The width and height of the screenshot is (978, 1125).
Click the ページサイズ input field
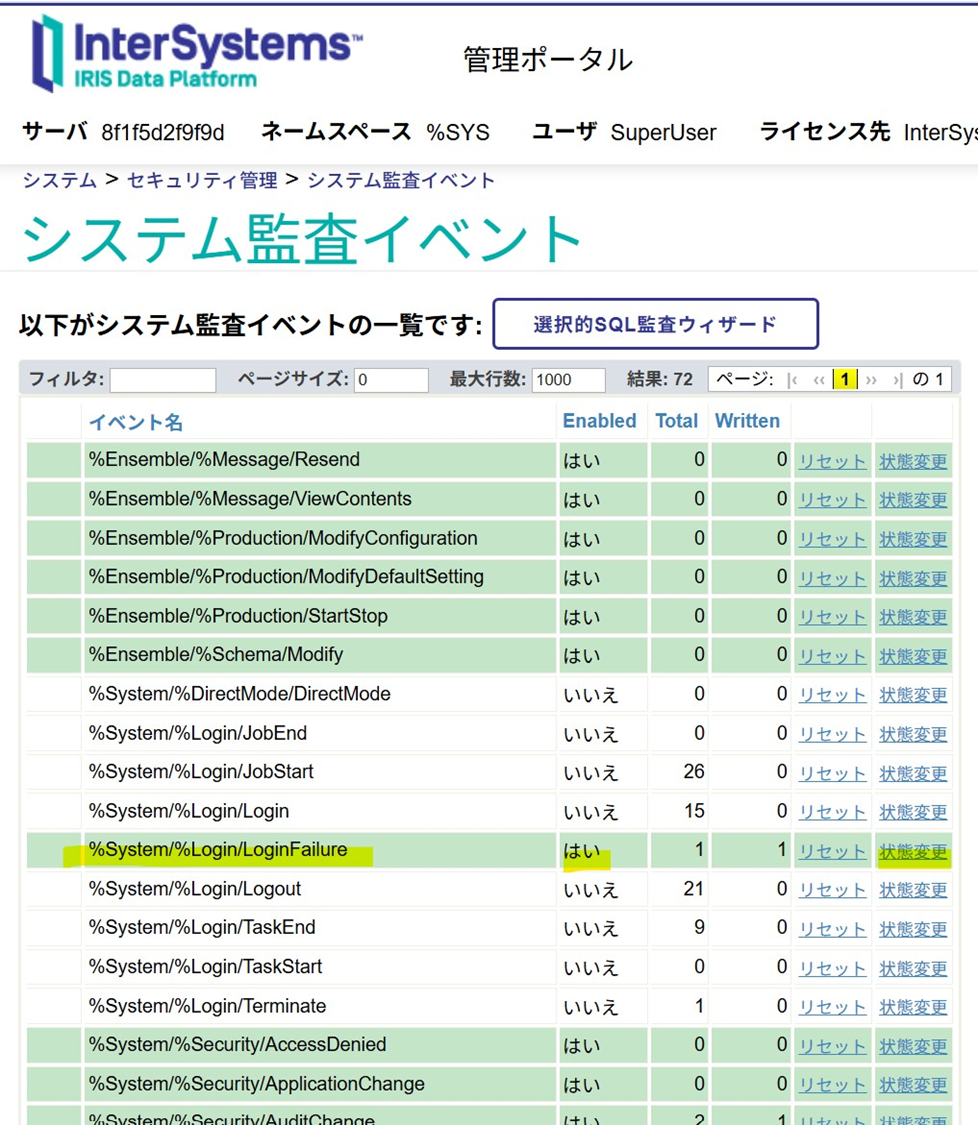point(391,380)
